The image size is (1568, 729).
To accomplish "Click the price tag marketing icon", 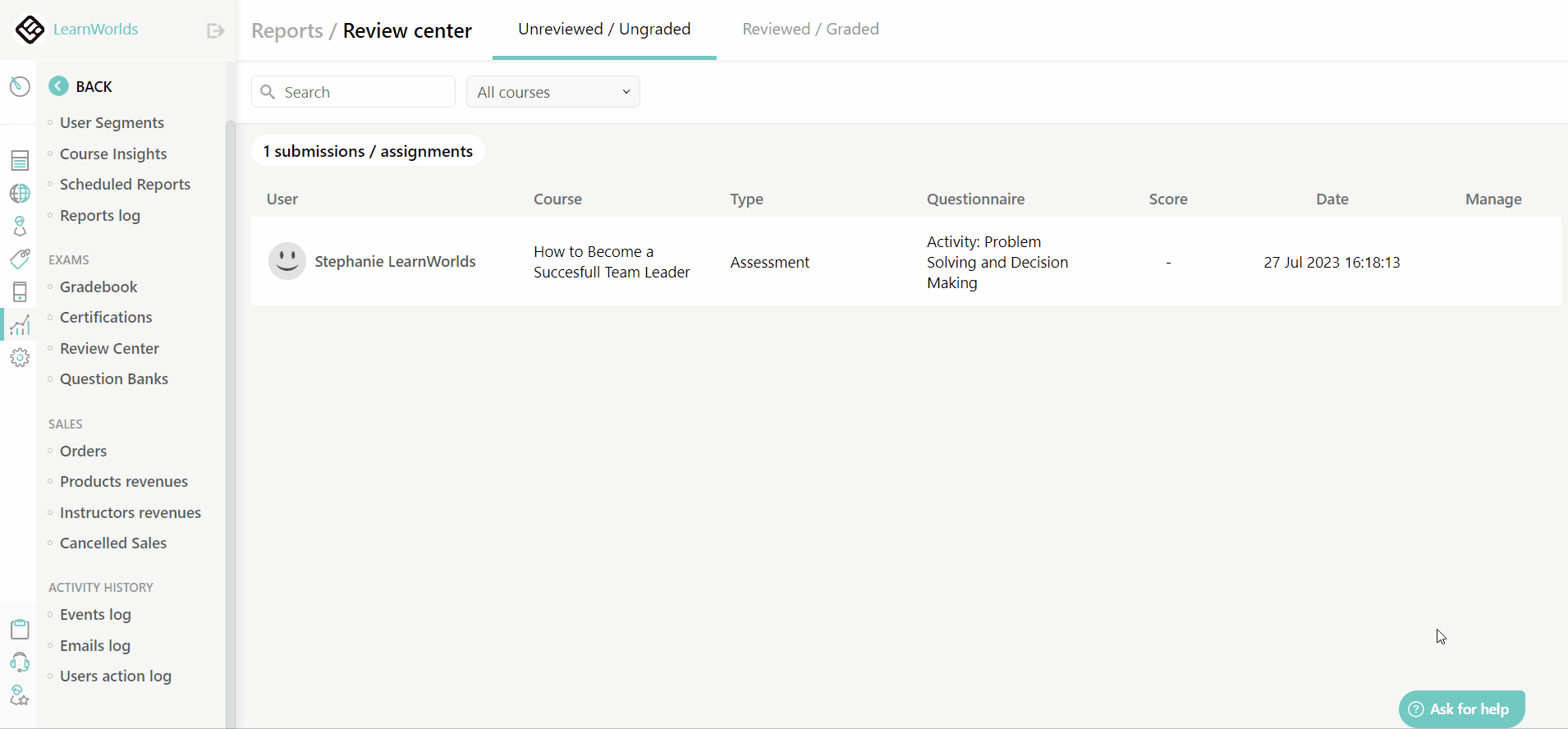I will (x=20, y=259).
